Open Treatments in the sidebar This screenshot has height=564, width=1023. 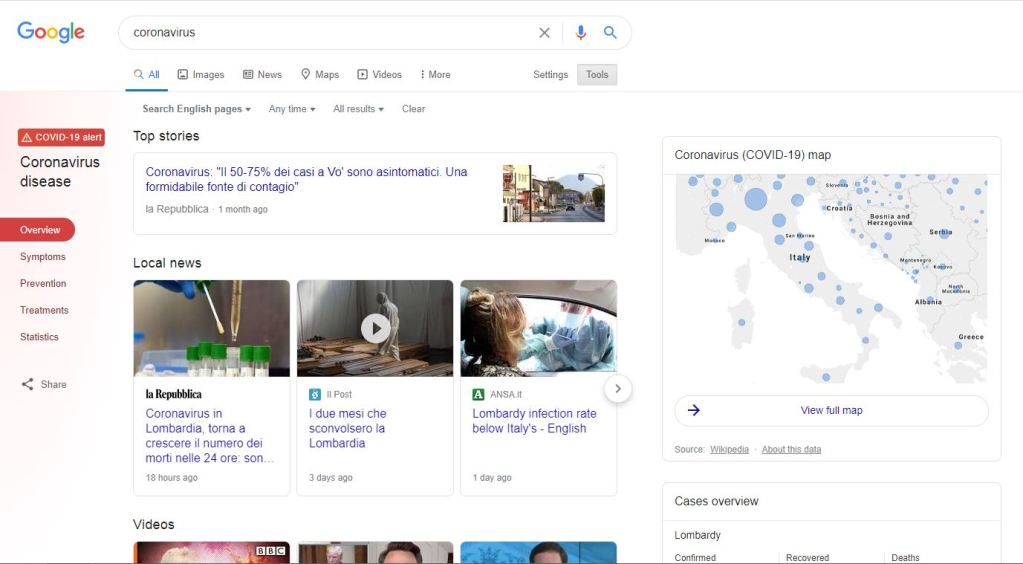pos(44,310)
